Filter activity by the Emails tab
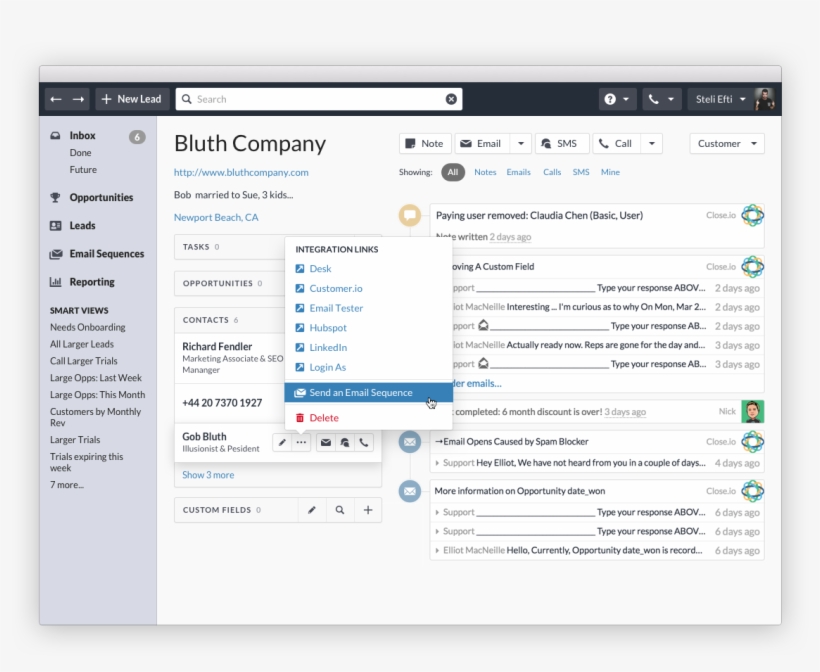Viewport: 820px width, 672px height. pos(518,172)
